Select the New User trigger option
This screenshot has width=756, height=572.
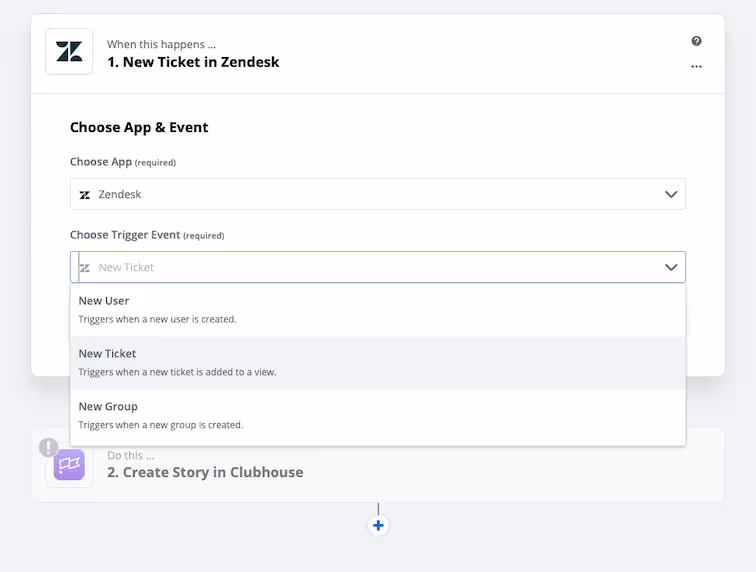tap(378, 310)
